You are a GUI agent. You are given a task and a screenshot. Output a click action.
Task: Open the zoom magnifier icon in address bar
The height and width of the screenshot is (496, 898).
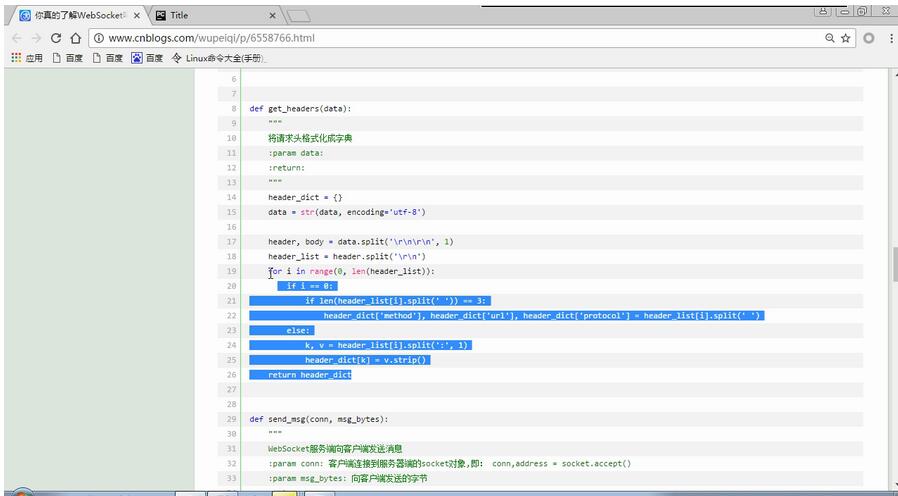[x=829, y=38]
